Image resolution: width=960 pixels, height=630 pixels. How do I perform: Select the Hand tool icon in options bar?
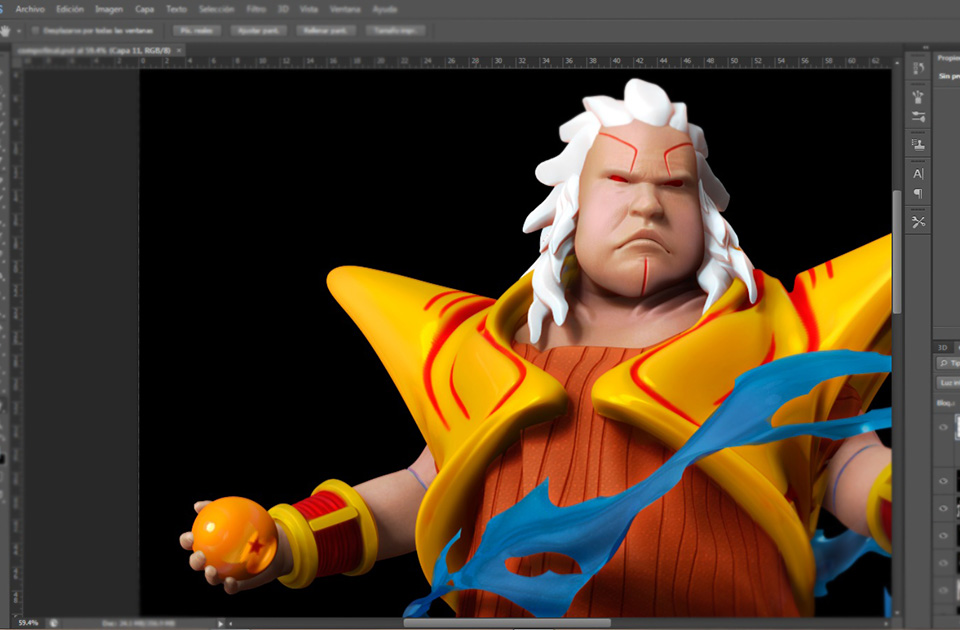pos(6,31)
